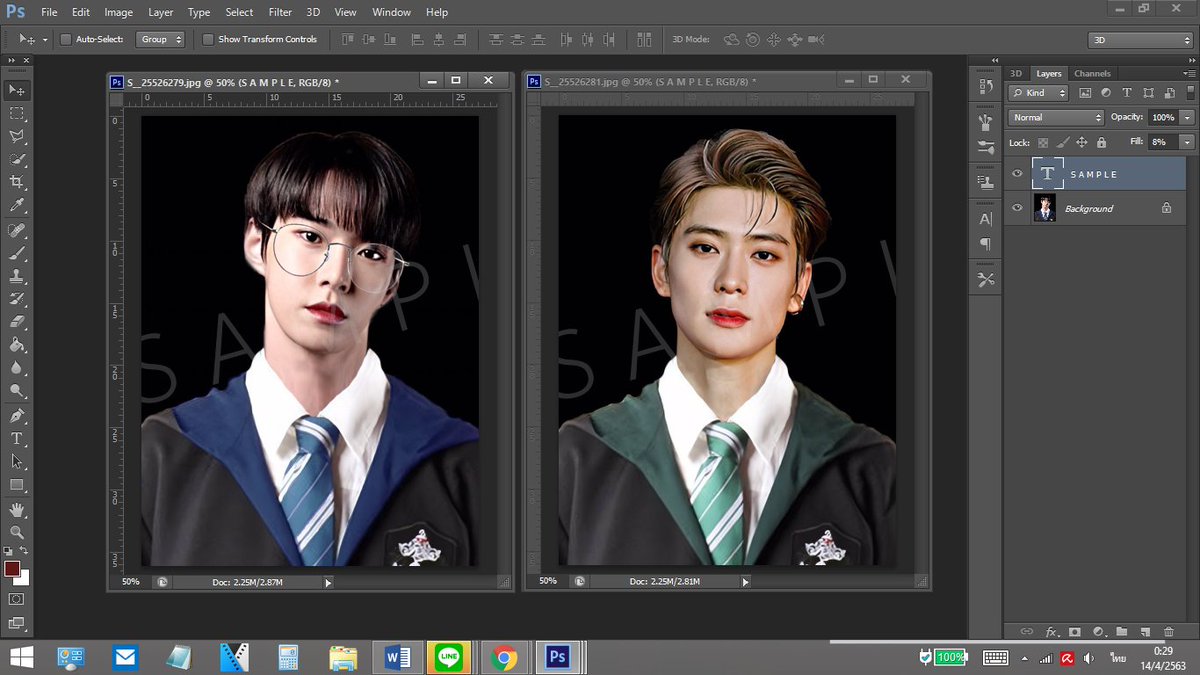Viewport: 1200px width, 675px height.
Task: Click the Delete layer trash icon
Action: pyautogui.click(x=1168, y=632)
